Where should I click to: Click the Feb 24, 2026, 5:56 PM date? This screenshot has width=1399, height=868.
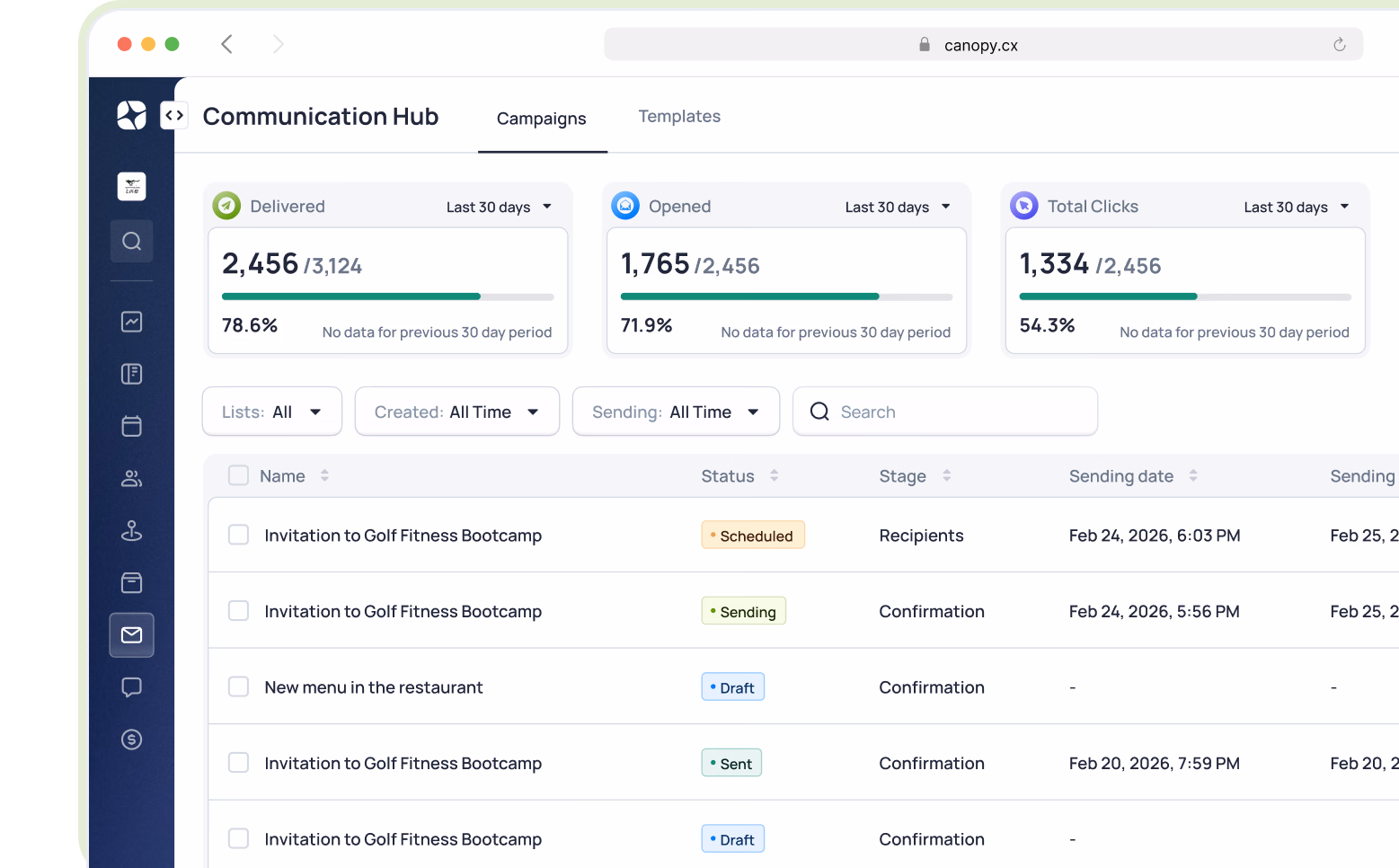click(1155, 611)
